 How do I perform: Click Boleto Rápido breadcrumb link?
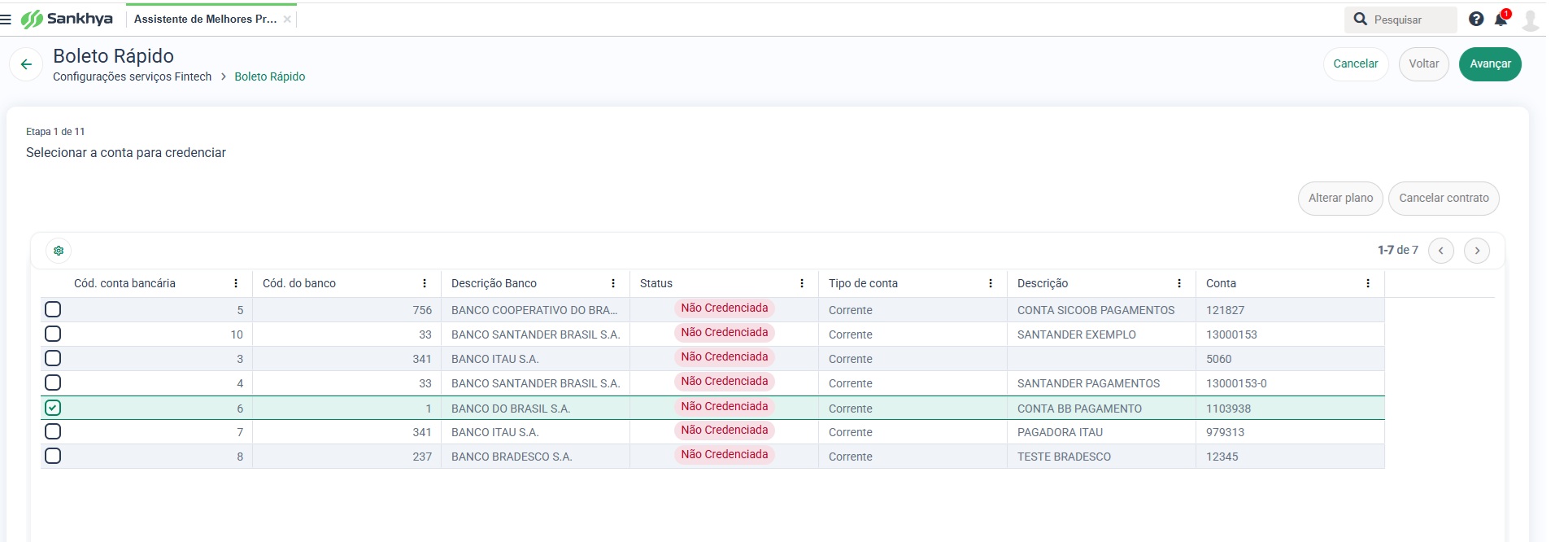point(270,76)
